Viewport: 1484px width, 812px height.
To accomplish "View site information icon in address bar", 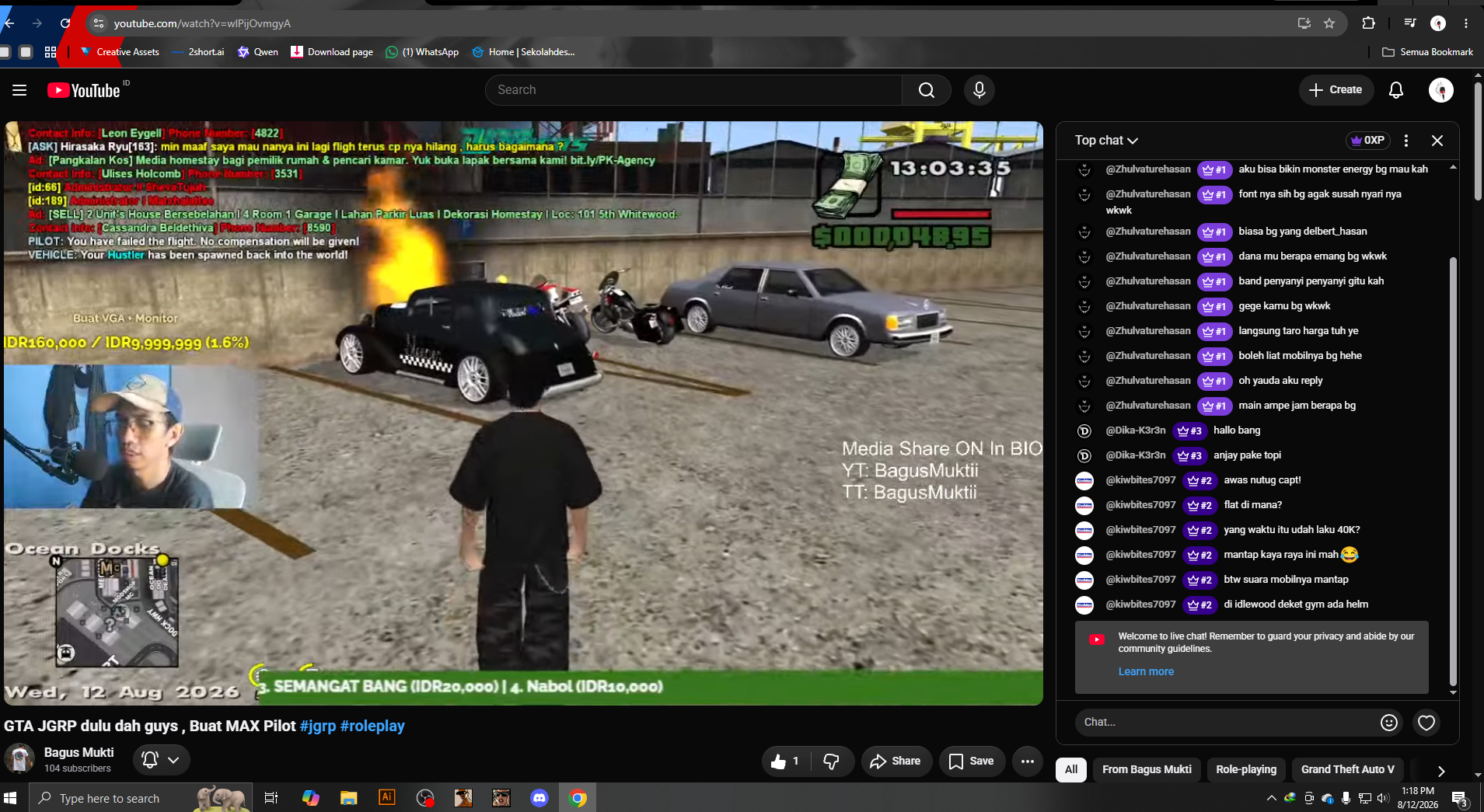I will point(99,23).
